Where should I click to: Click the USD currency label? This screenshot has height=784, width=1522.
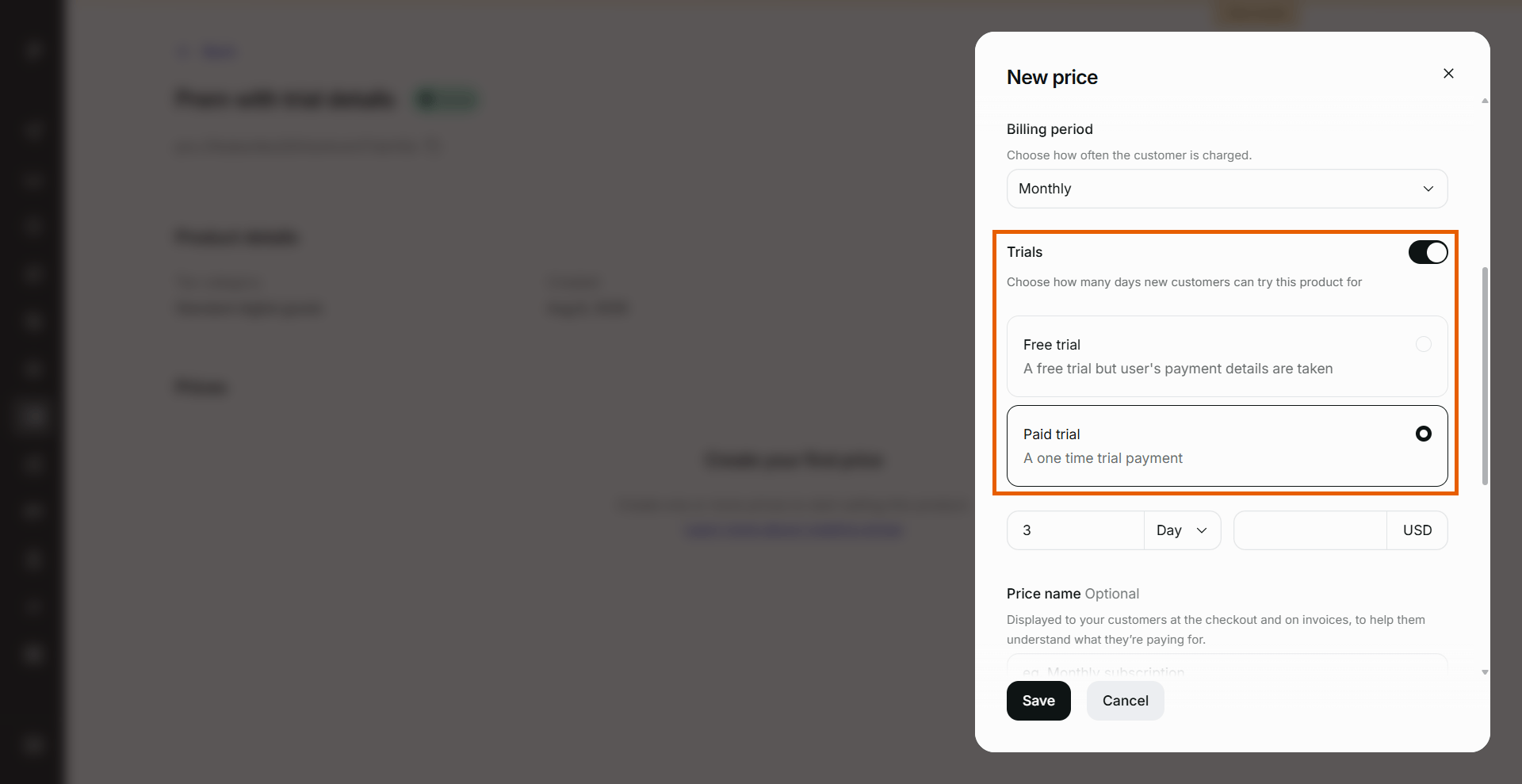pos(1417,530)
